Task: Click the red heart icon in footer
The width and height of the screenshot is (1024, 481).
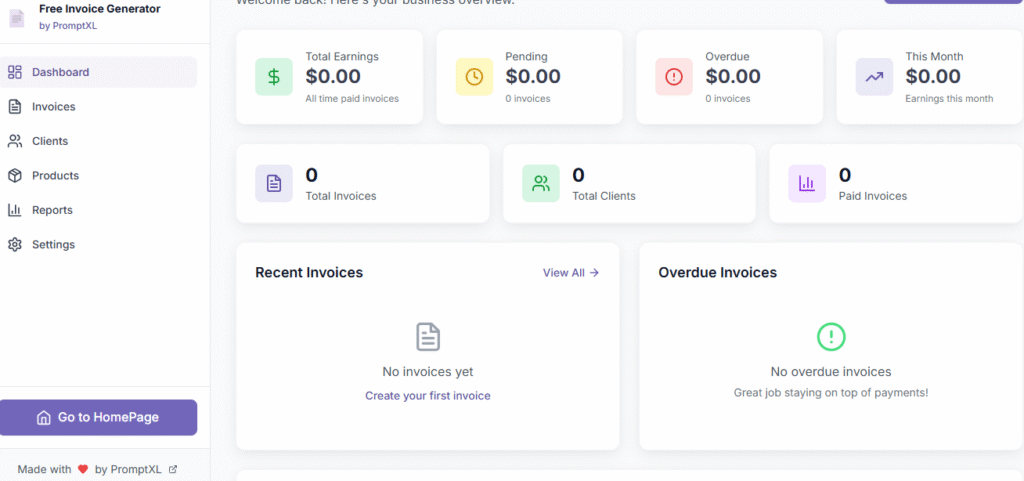Action: [x=83, y=469]
